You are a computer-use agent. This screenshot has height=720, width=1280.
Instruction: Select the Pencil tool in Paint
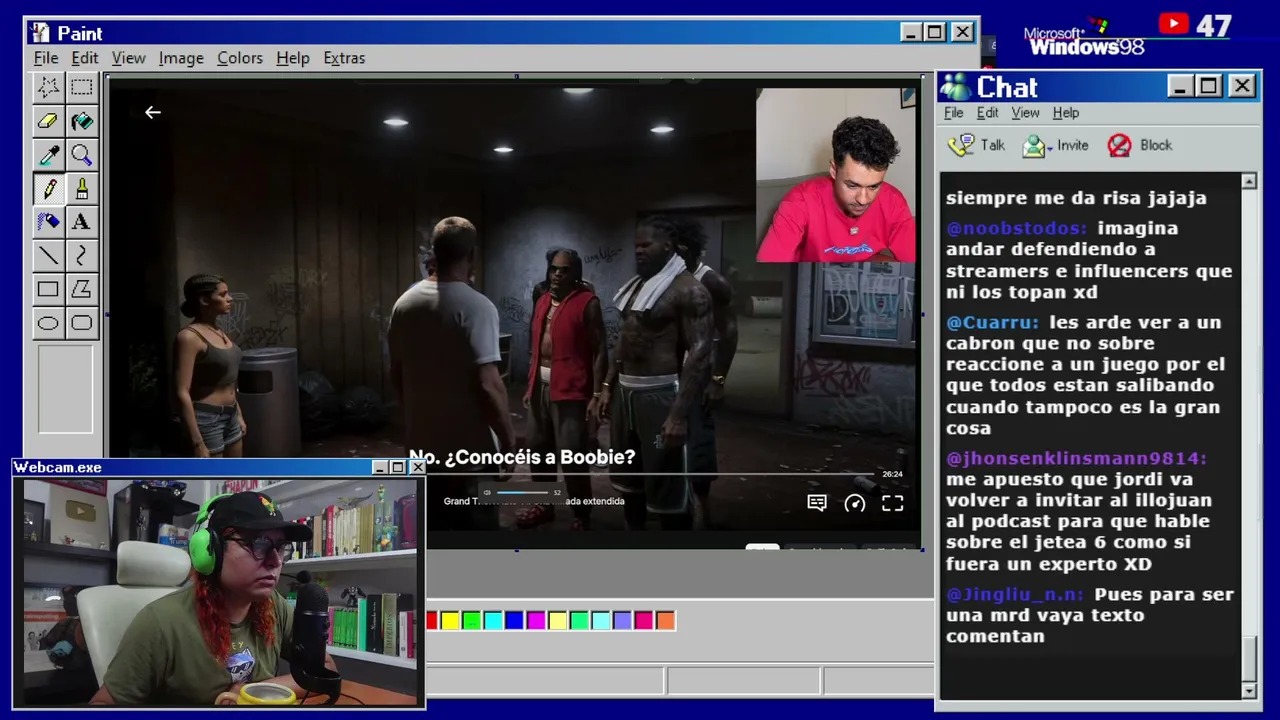(48, 189)
